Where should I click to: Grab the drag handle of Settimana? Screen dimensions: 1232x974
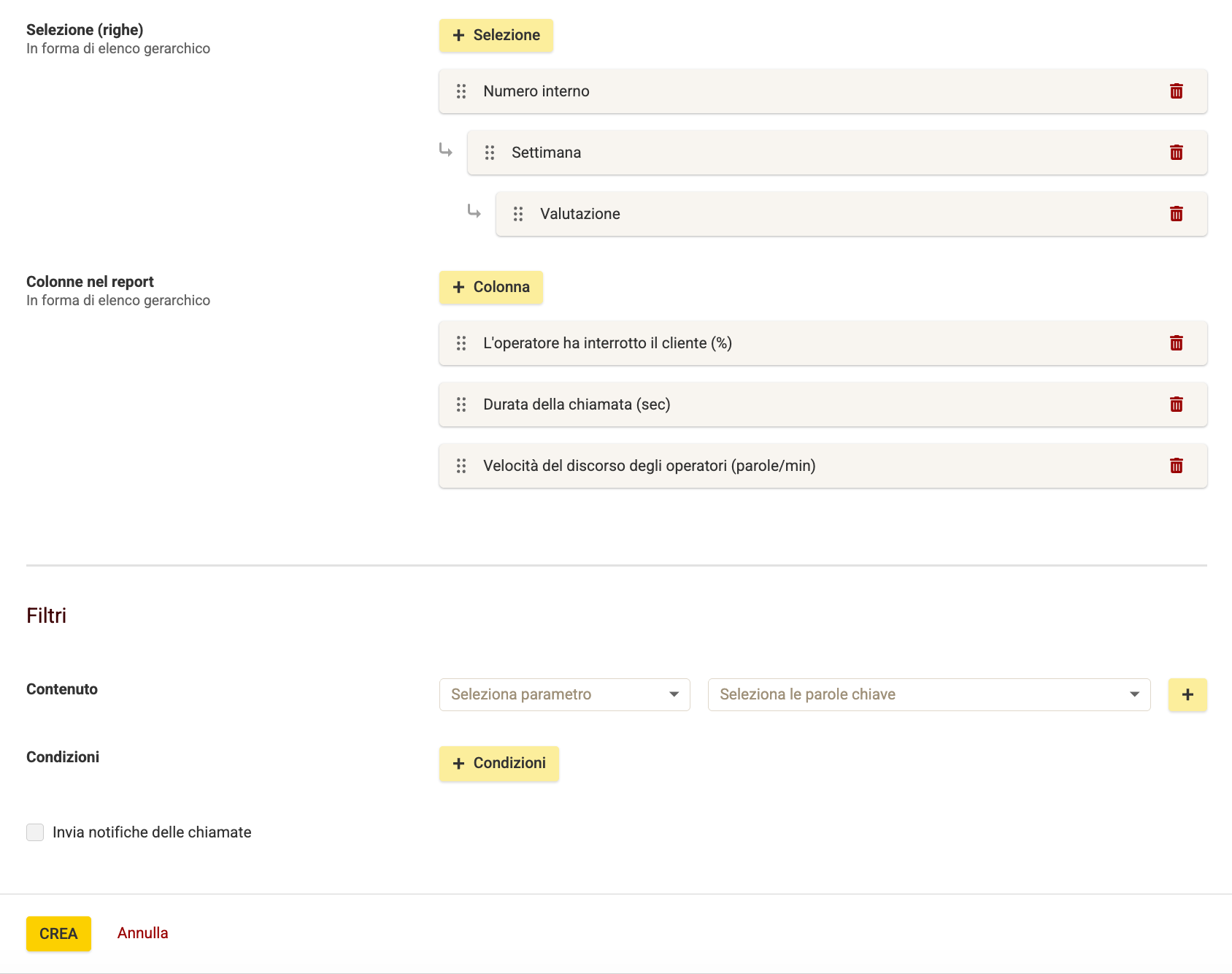[x=490, y=153]
